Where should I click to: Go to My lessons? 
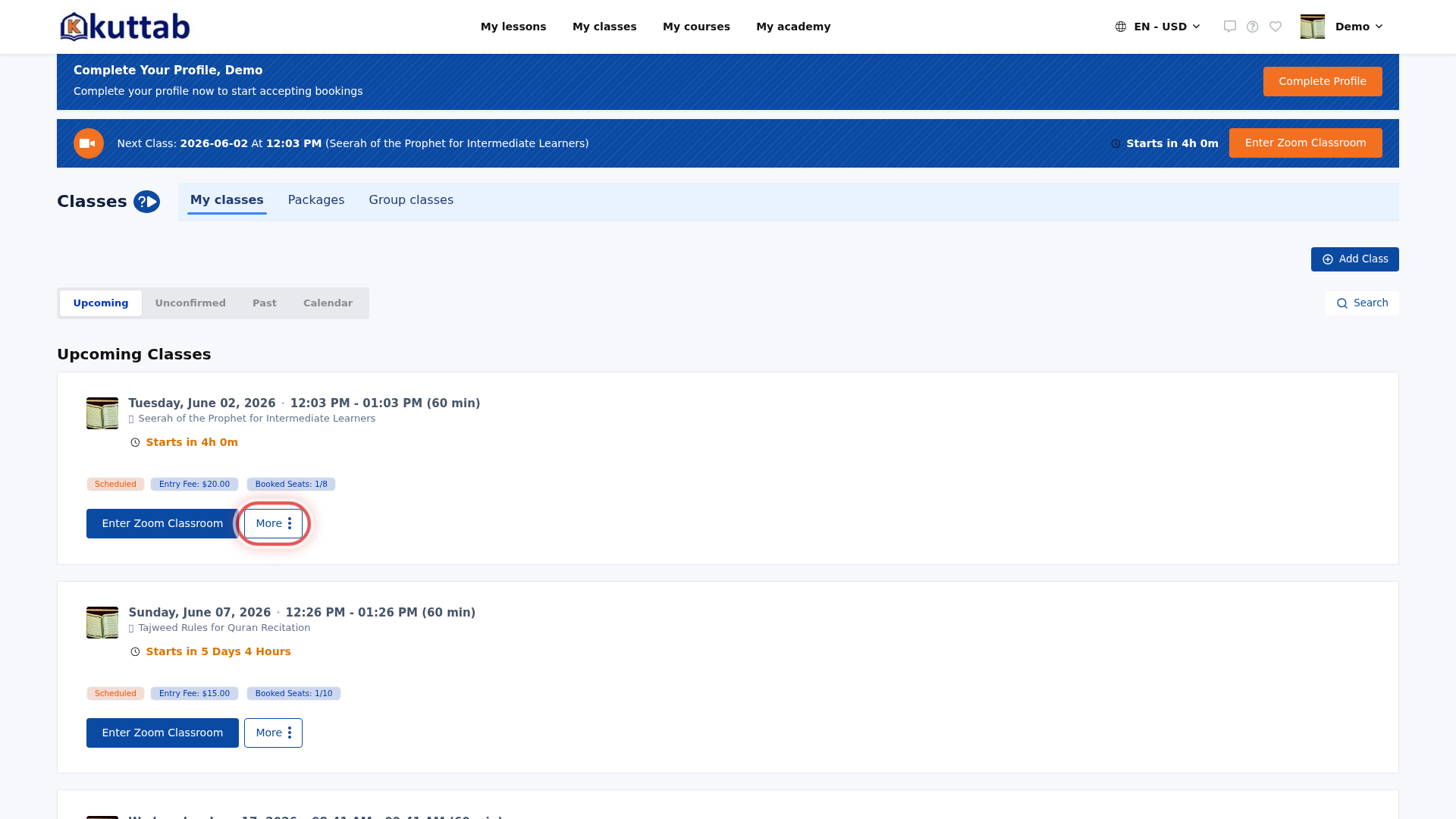point(513,27)
